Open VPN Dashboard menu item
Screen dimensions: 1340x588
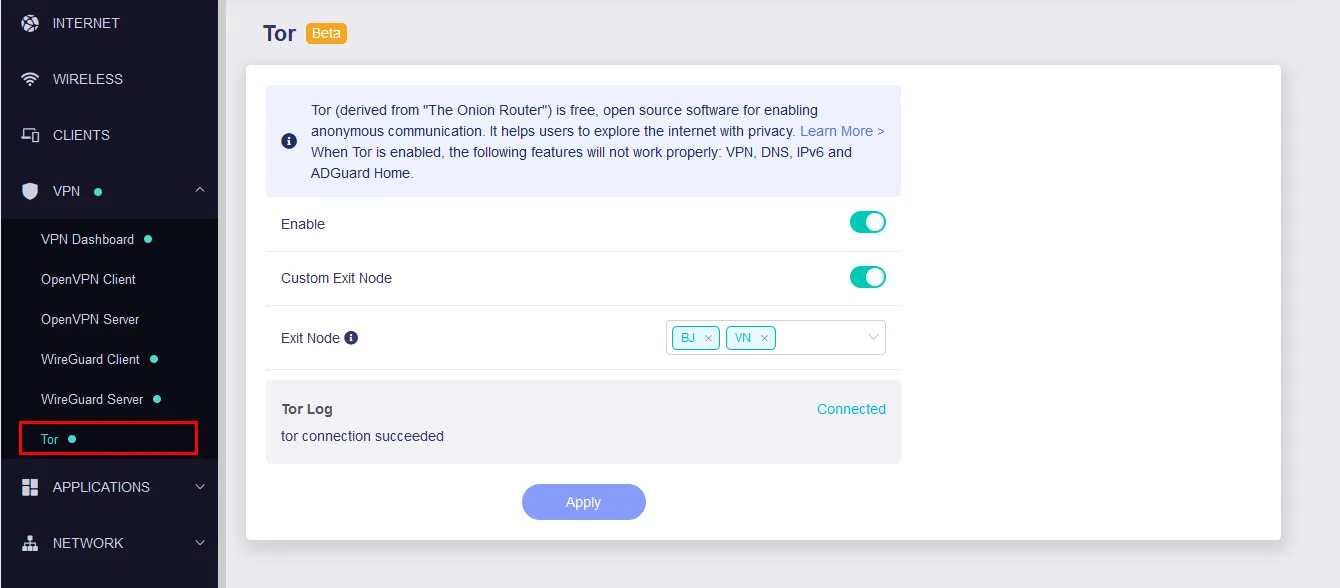point(87,239)
